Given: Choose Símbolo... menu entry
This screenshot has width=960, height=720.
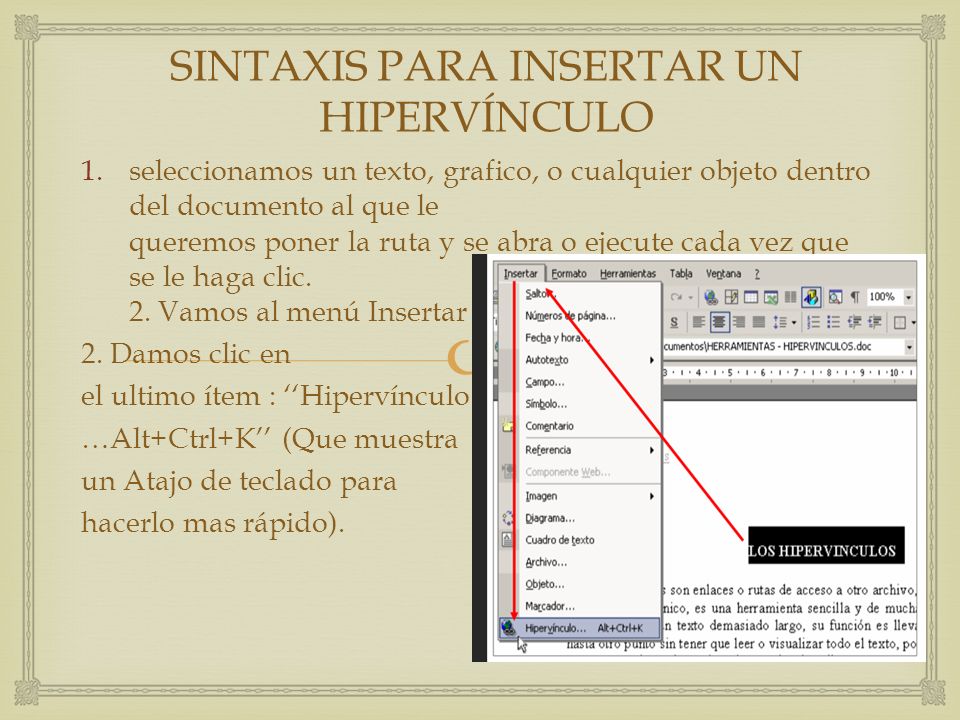Looking at the screenshot, I should tap(580, 404).
